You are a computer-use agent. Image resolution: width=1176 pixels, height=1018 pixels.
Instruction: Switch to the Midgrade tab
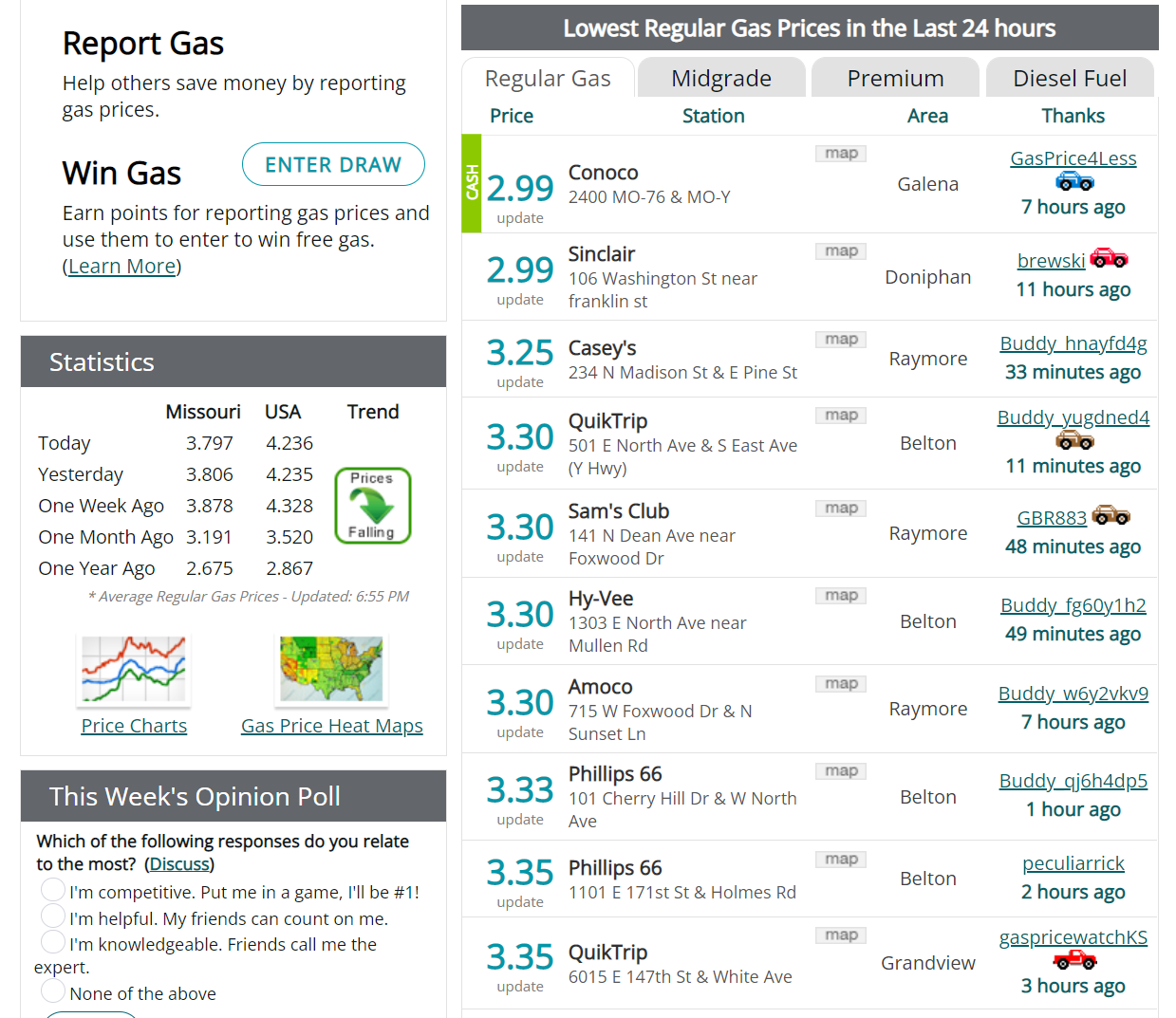coord(721,78)
